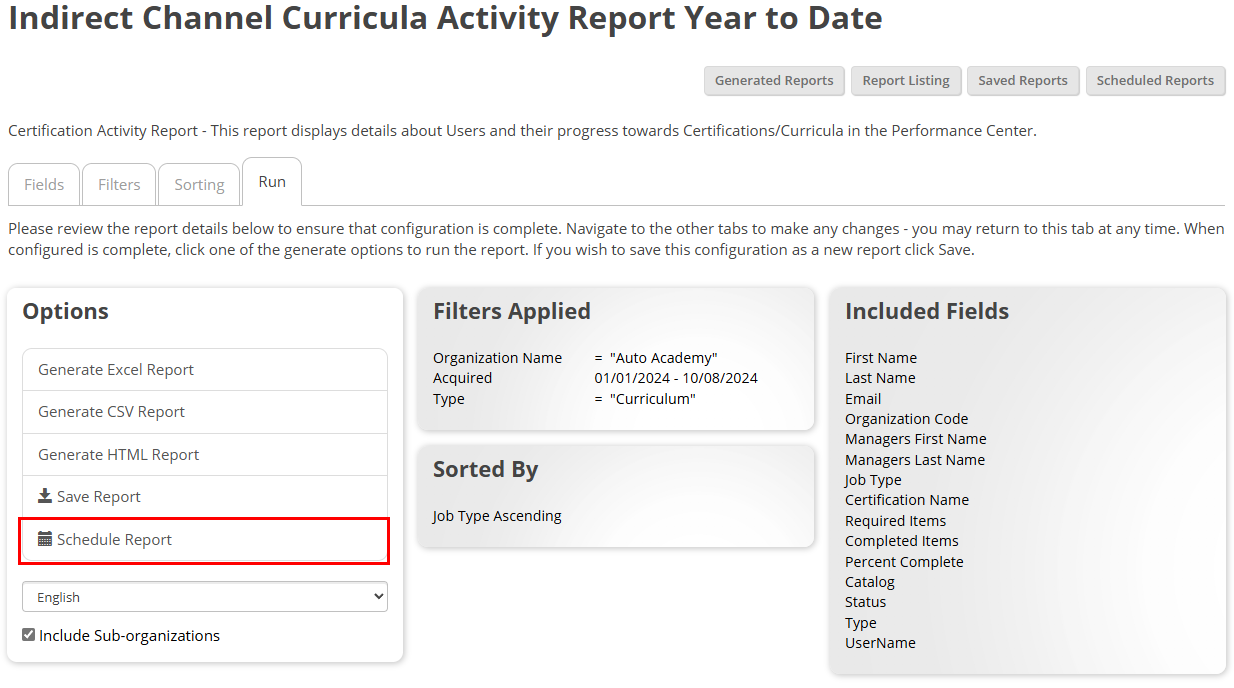Go to Report Listing

pyautogui.click(x=906, y=81)
